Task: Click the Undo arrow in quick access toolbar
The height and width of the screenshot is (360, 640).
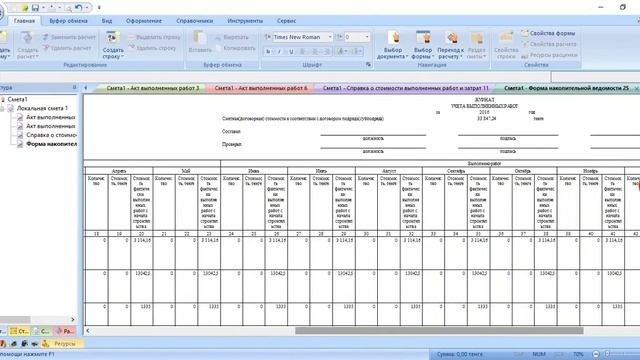Action: point(78,8)
